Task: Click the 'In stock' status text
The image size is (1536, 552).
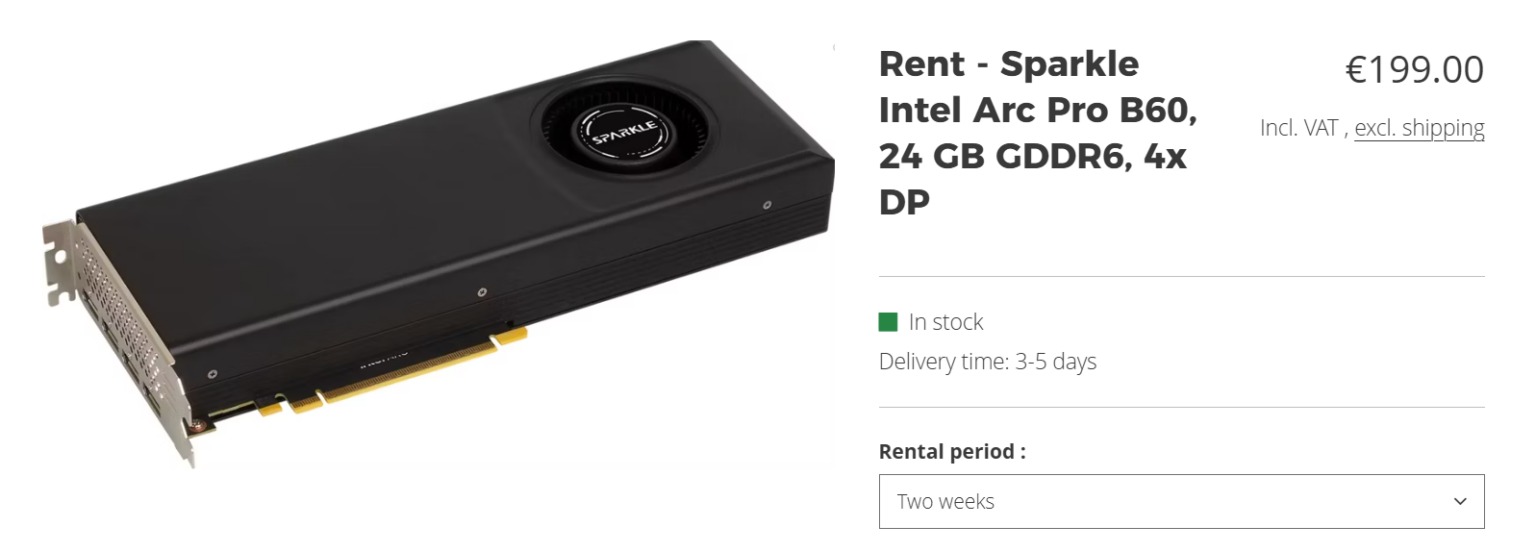Action: pyautogui.click(x=946, y=322)
